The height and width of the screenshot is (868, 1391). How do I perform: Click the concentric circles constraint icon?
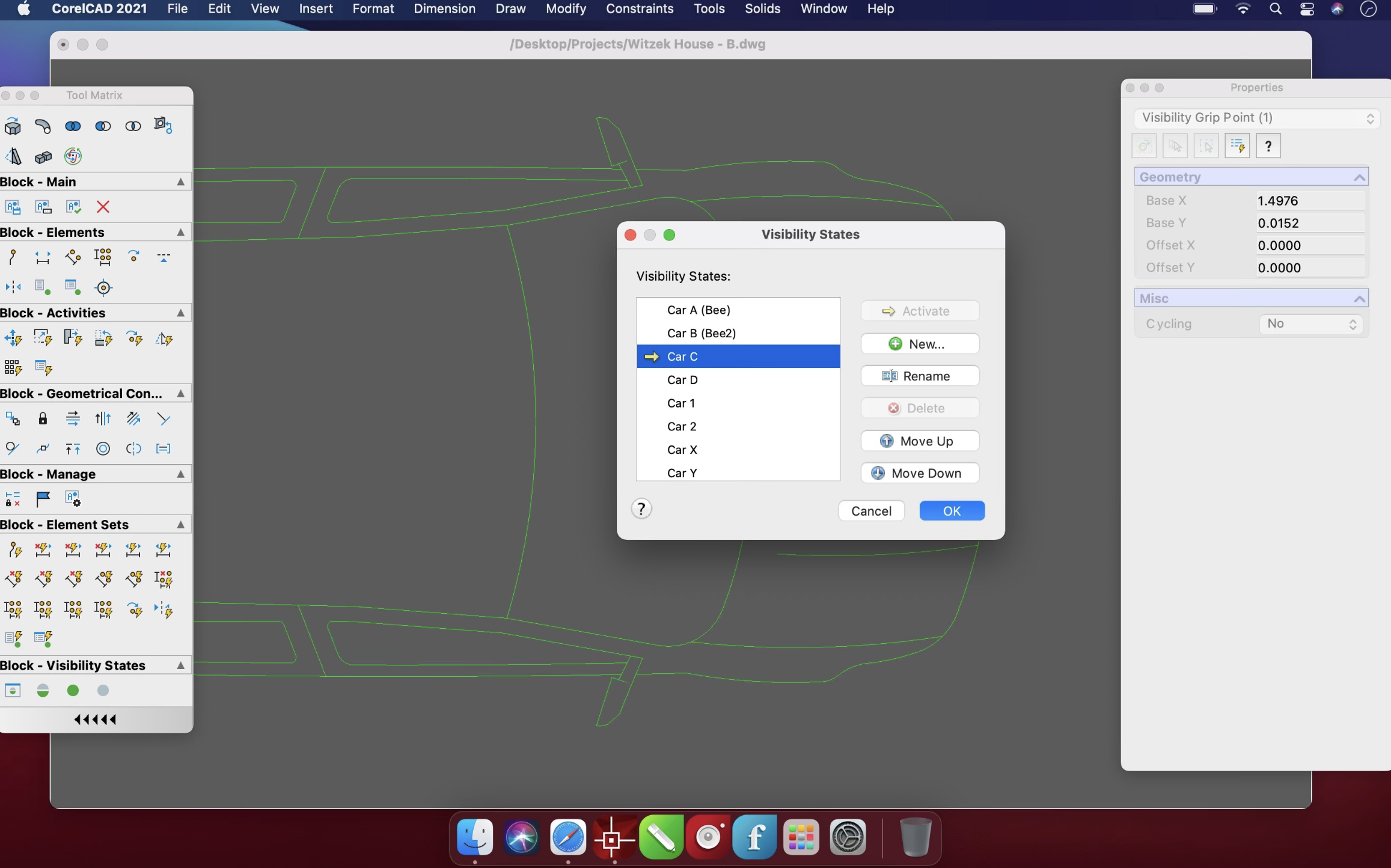tap(103, 448)
